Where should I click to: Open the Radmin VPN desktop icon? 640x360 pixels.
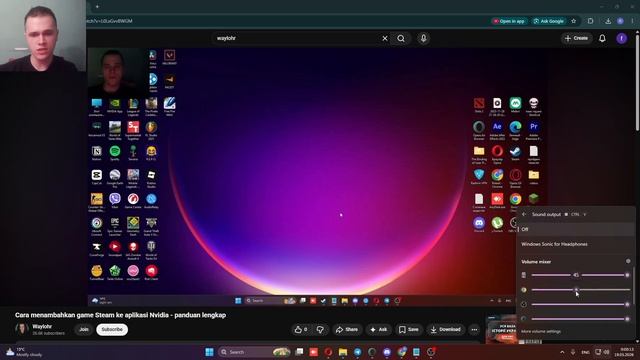[x=479, y=177]
